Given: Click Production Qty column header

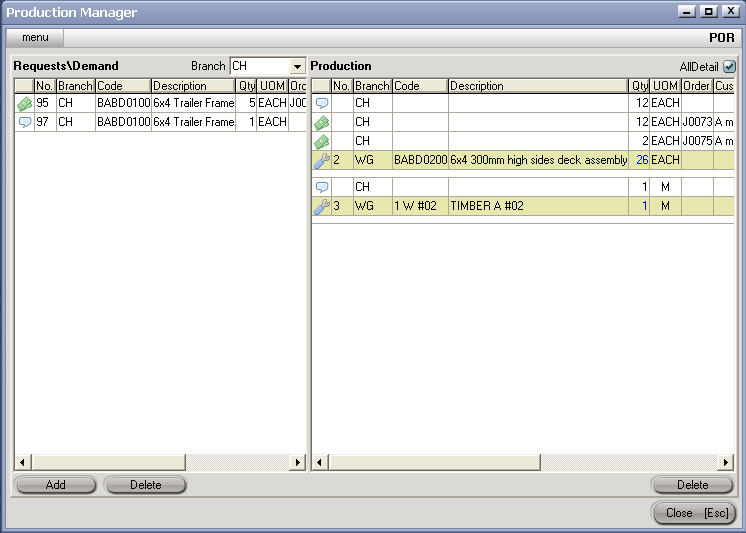Looking at the screenshot, I should 639,86.
